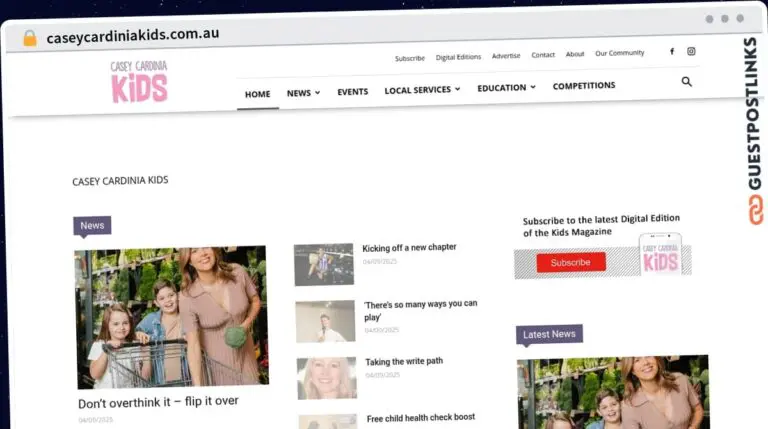Click the padlock icon in address bar
Image resolution: width=768 pixels, height=429 pixels.
[29, 38]
